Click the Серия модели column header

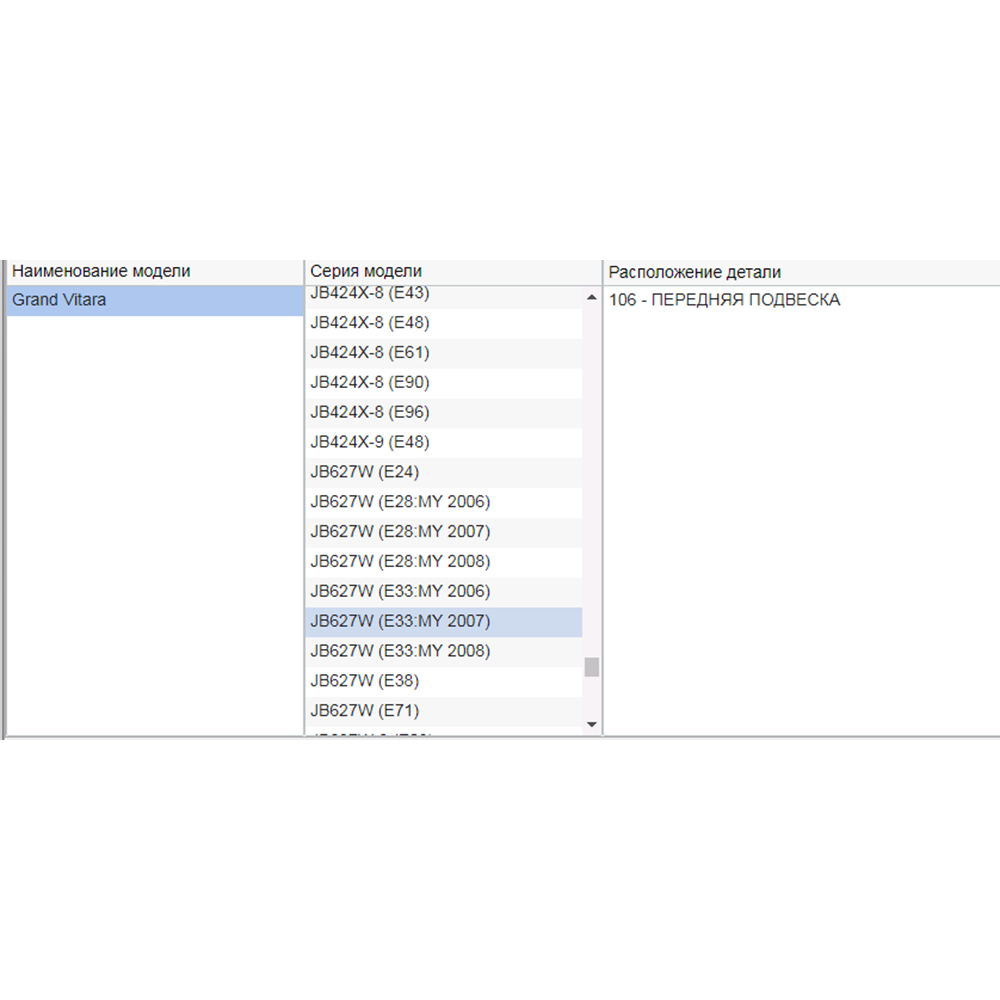[366, 272]
